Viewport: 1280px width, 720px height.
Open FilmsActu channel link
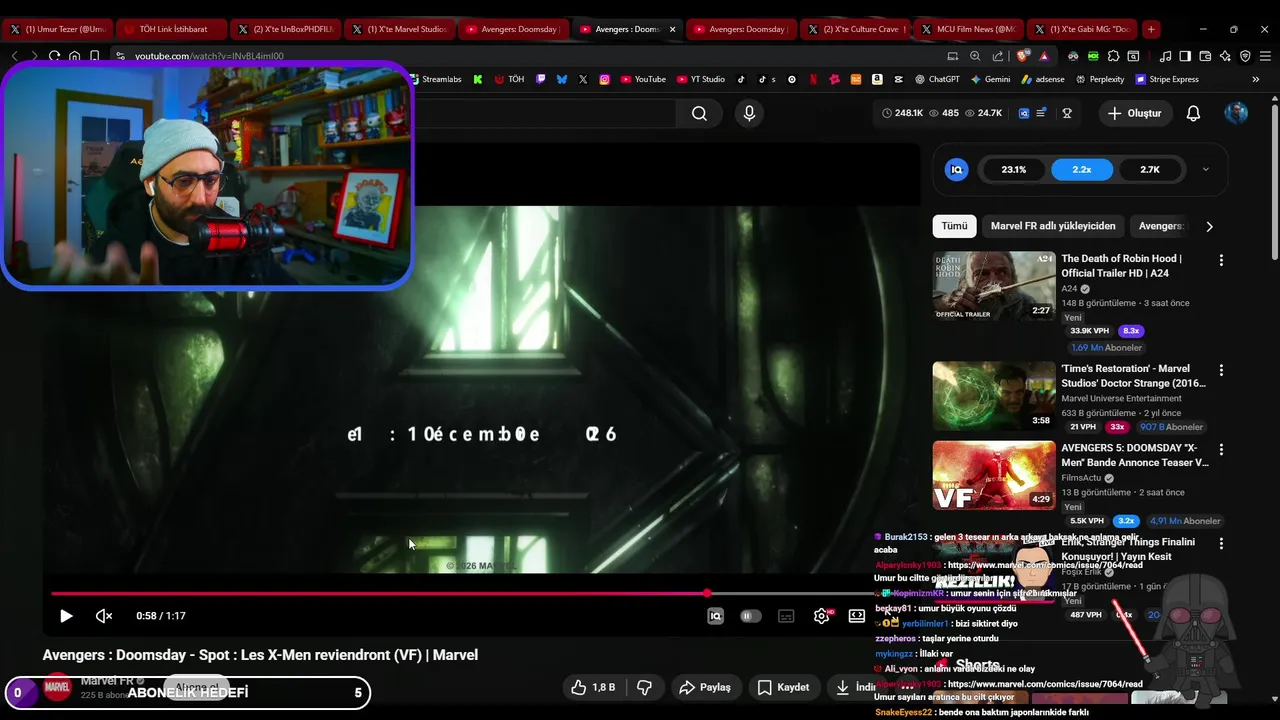tap(1081, 478)
